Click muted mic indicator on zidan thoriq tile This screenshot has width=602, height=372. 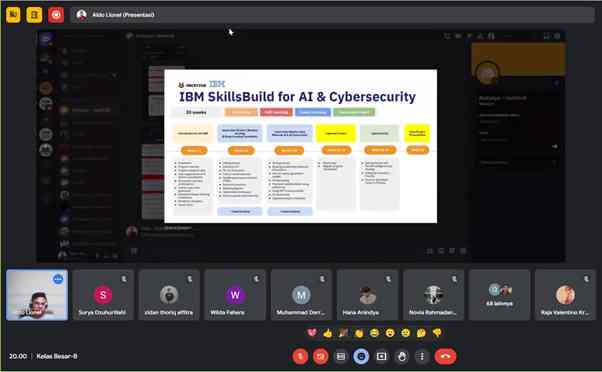[190, 279]
